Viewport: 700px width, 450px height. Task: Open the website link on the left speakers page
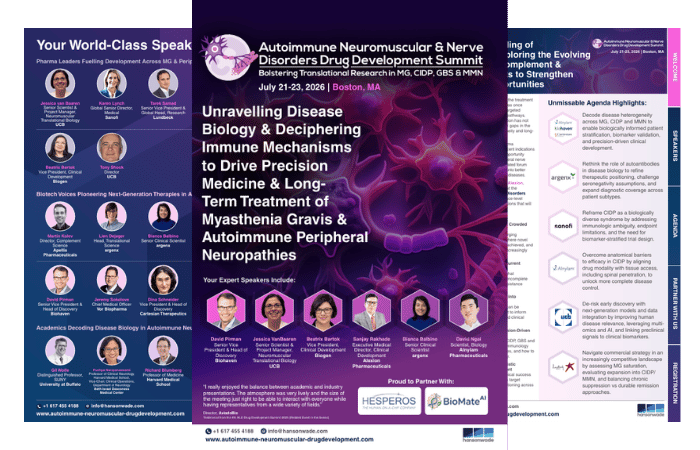110,414
